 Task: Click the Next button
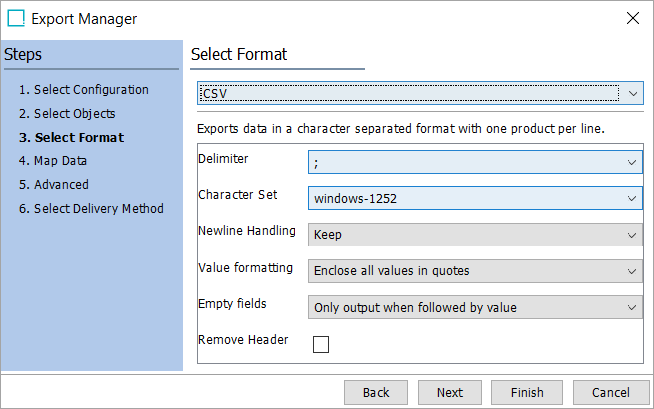[450, 393]
